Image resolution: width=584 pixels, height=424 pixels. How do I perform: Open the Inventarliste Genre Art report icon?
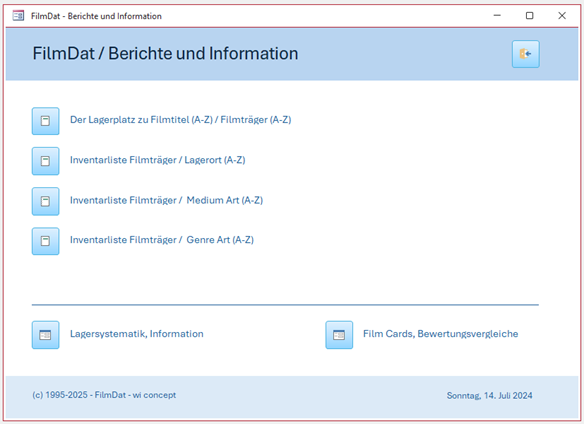(x=45, y=241)
